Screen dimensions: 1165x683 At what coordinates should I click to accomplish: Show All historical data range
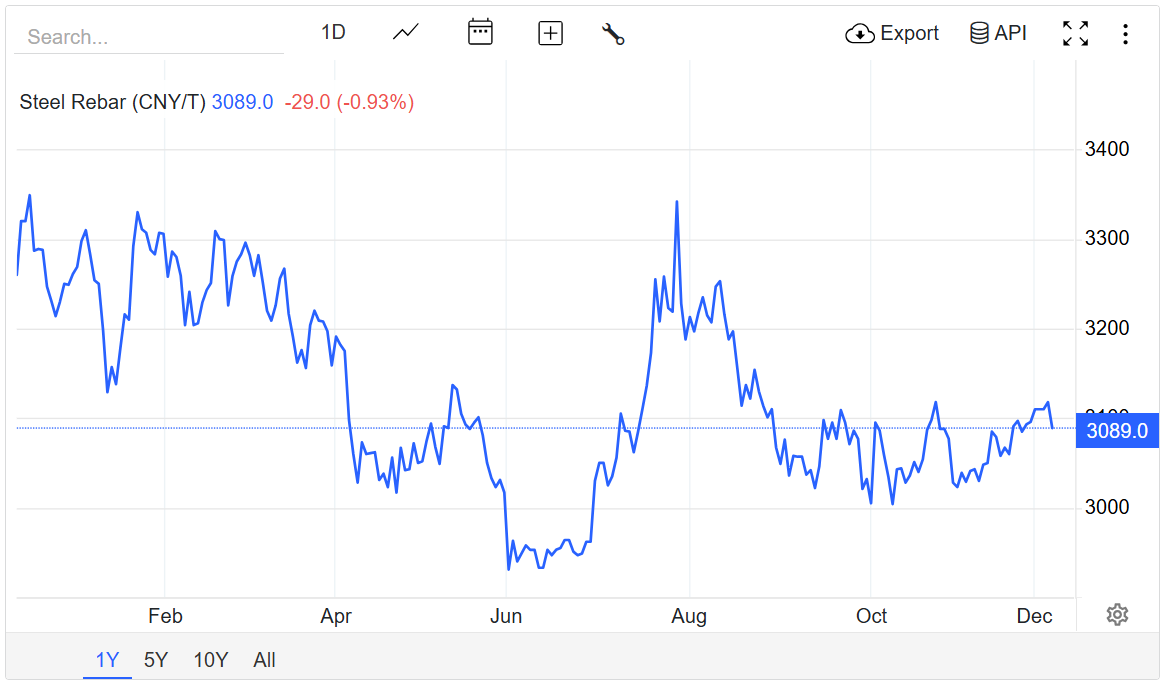coord(264,660)
